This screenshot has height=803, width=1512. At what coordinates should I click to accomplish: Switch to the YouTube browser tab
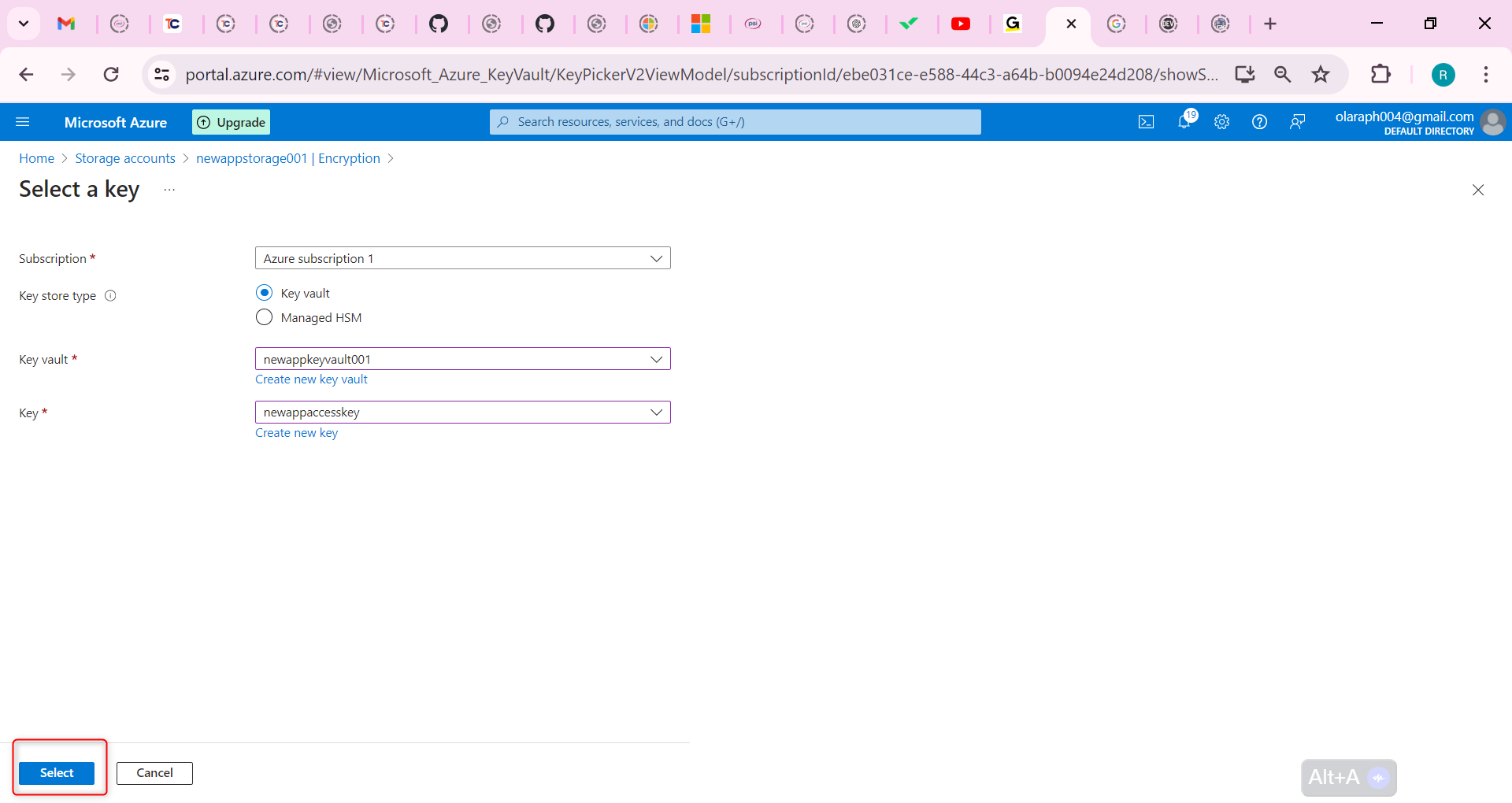(x=961, y=24)
